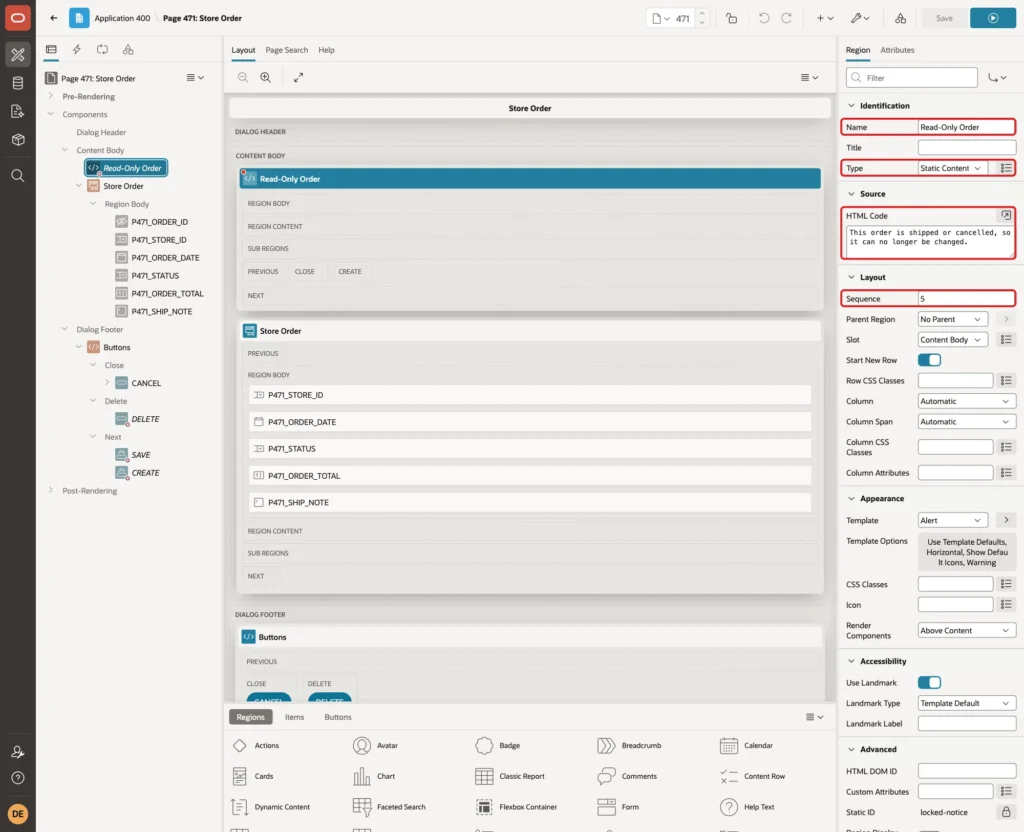Screen dimensions: 1024x832
Task: Click the Redo icon
Action: pyautogui.click(x=786, y=18)
